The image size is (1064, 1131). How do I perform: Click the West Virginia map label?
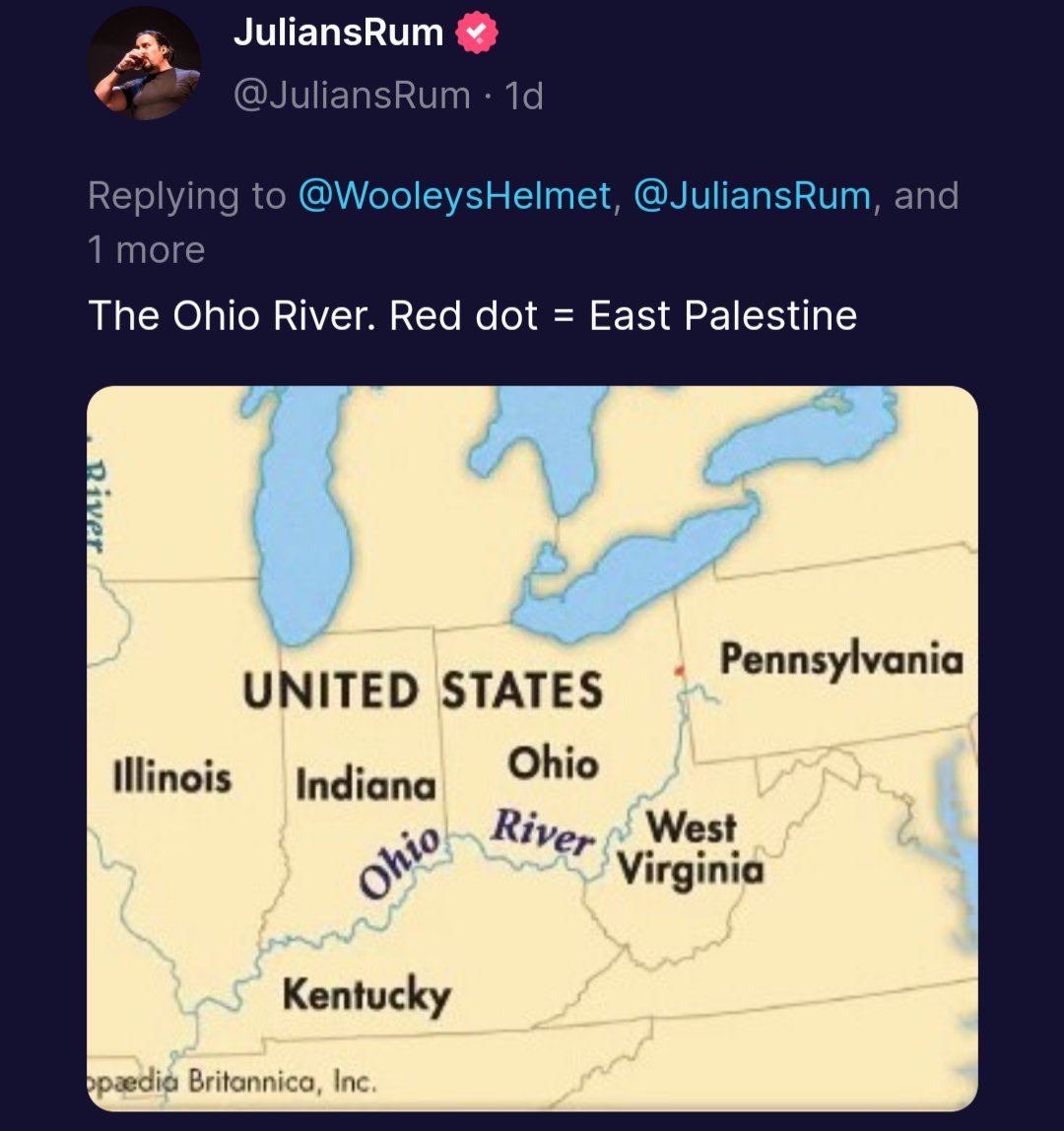click(x=691, y=848)
